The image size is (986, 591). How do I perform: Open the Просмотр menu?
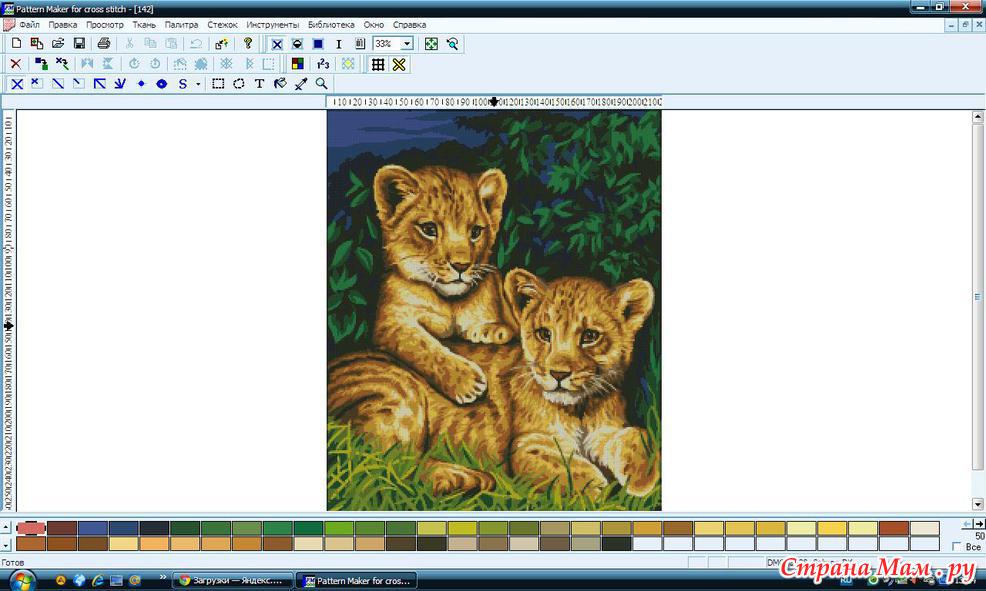(x=105, y=25)
